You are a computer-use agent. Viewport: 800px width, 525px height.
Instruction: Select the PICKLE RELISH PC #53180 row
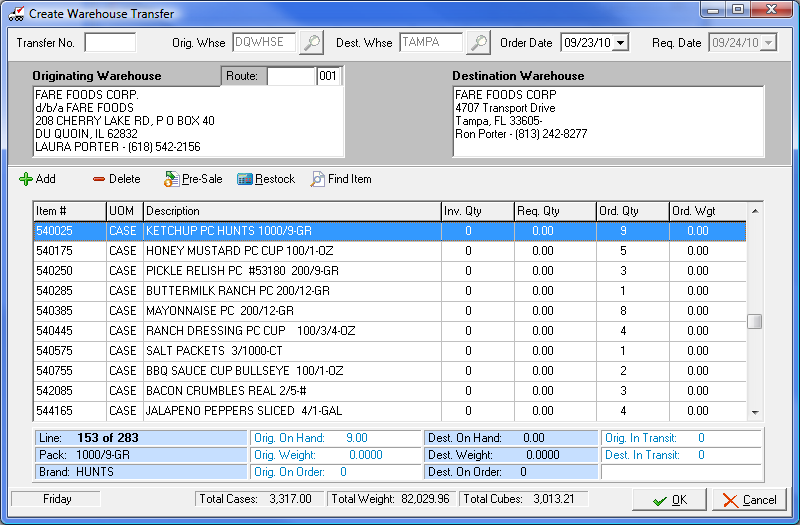tap(390, 271)
